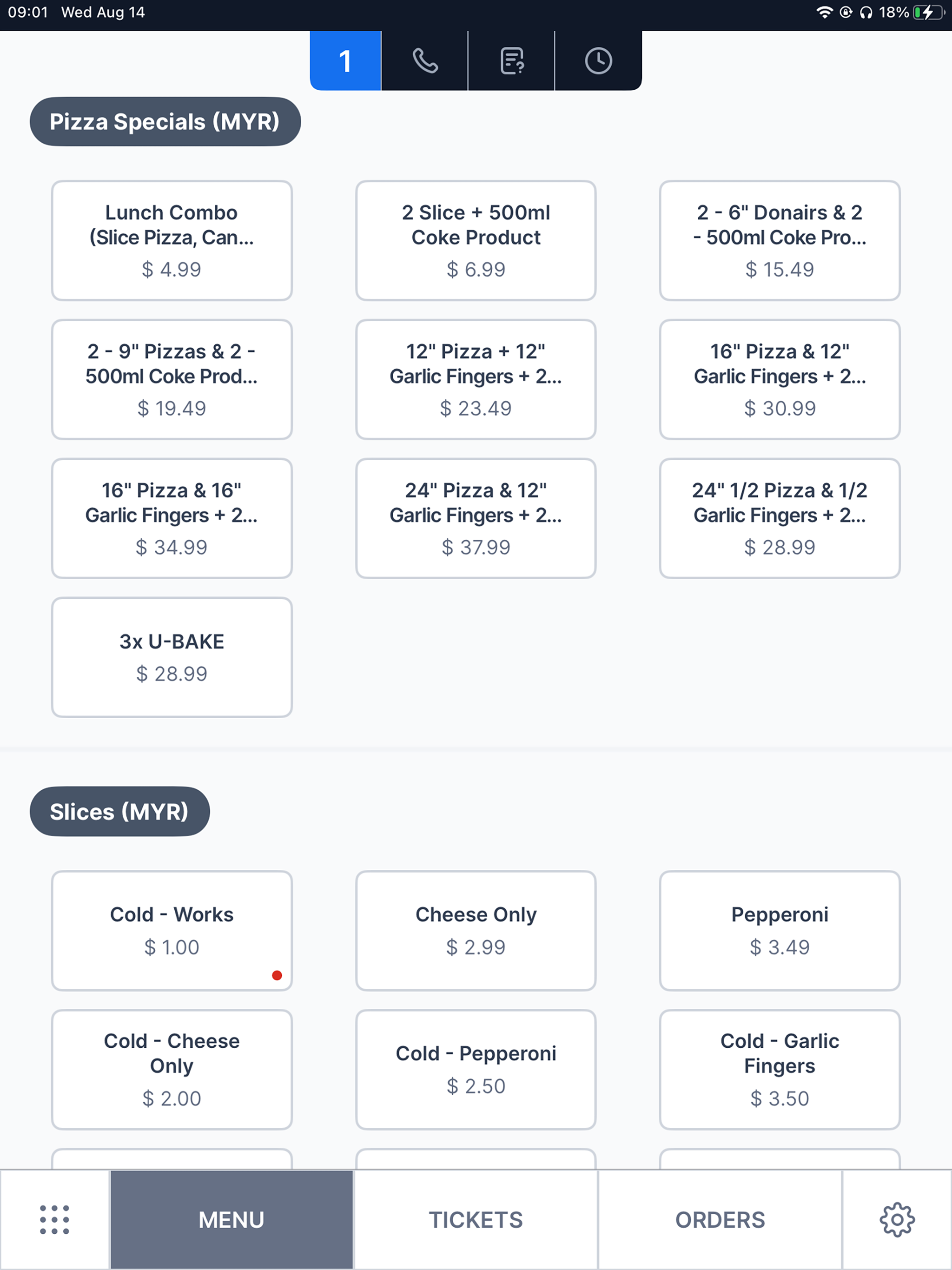Select the MENU tab
Viewport: 952px width, 1270px height.
(x=231, y=1219)
